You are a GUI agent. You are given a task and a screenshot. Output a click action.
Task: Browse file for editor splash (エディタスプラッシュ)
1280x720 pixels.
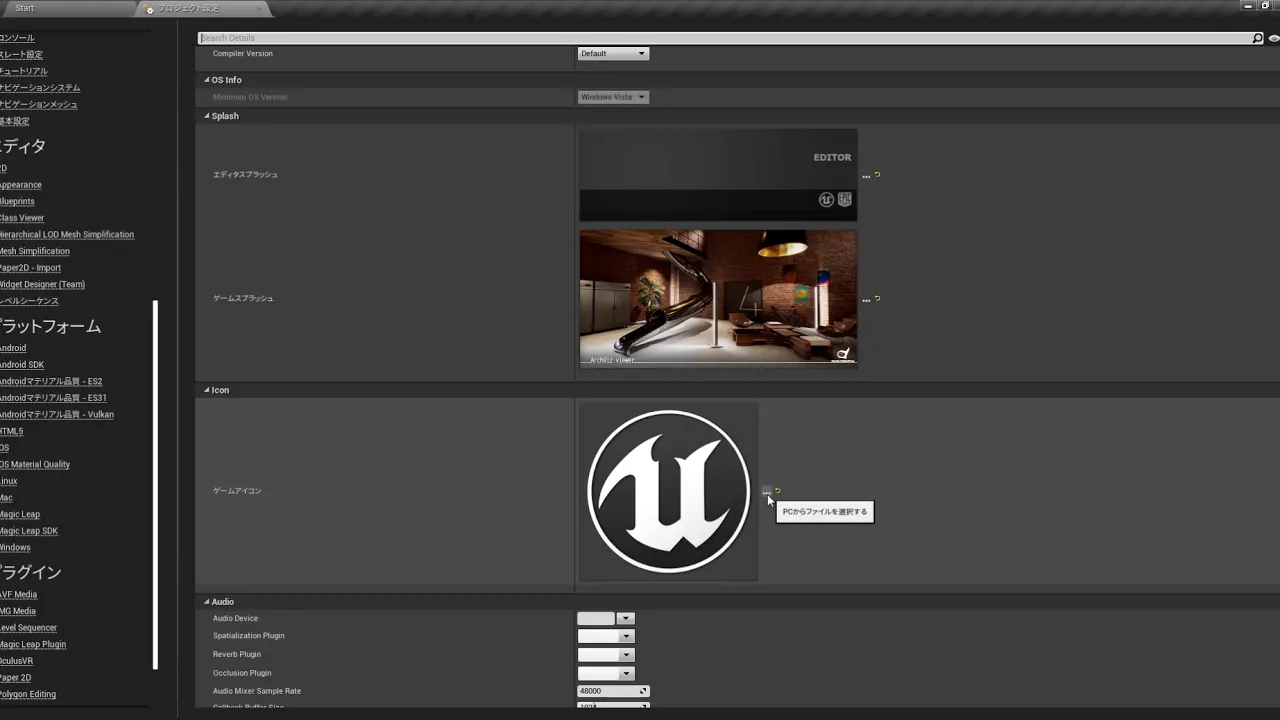[866, 177]
